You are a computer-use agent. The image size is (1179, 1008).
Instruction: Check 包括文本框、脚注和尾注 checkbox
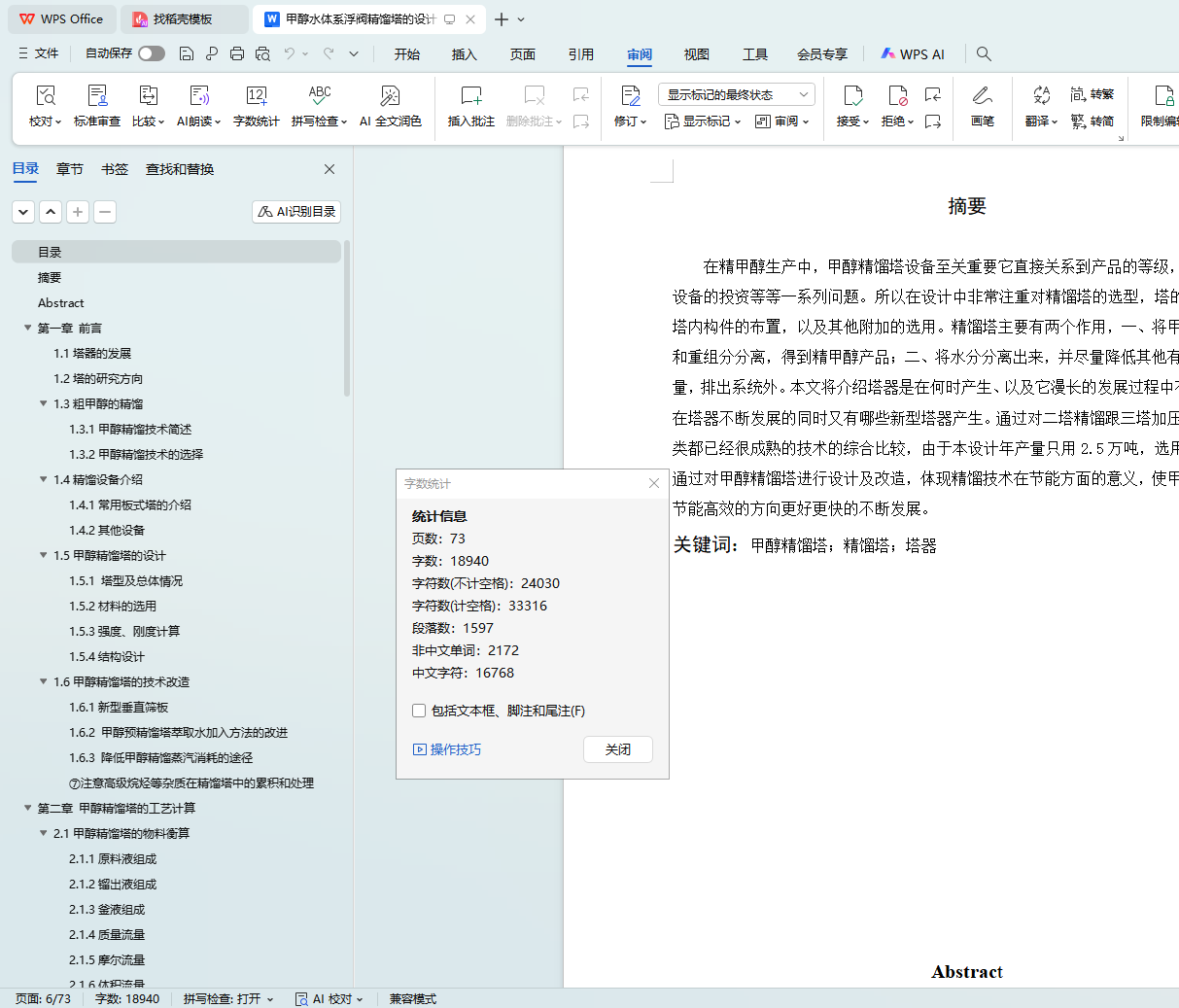(419, 711)
